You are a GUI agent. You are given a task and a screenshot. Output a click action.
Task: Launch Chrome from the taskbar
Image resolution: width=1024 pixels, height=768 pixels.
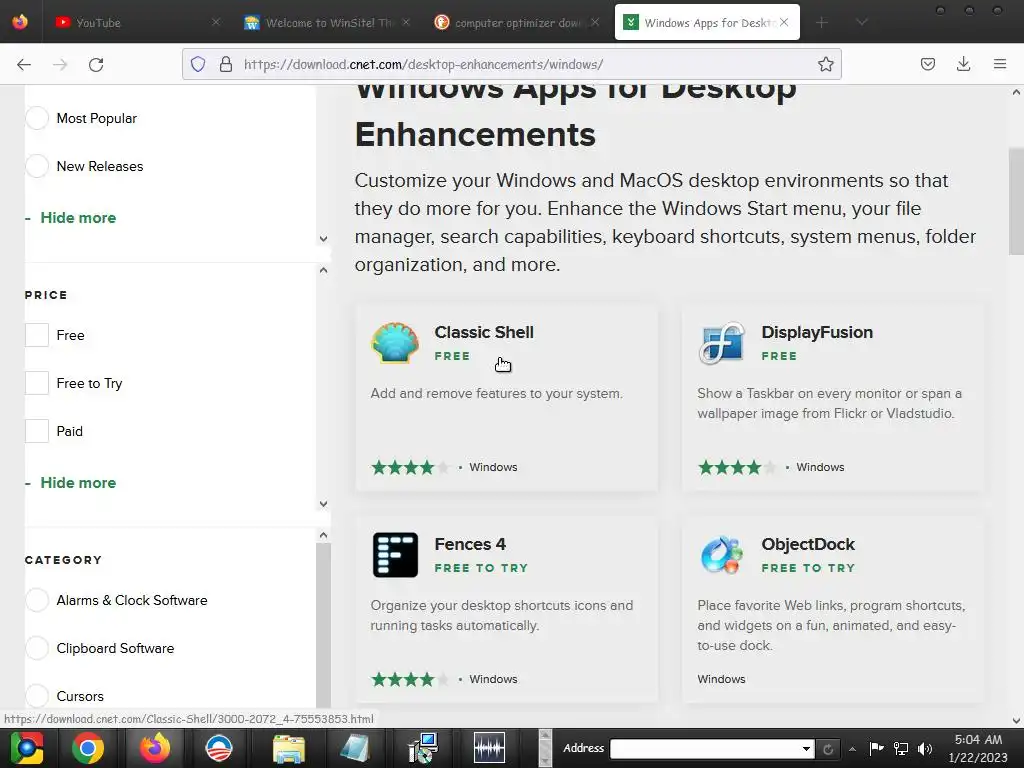(x=88, y=748)
